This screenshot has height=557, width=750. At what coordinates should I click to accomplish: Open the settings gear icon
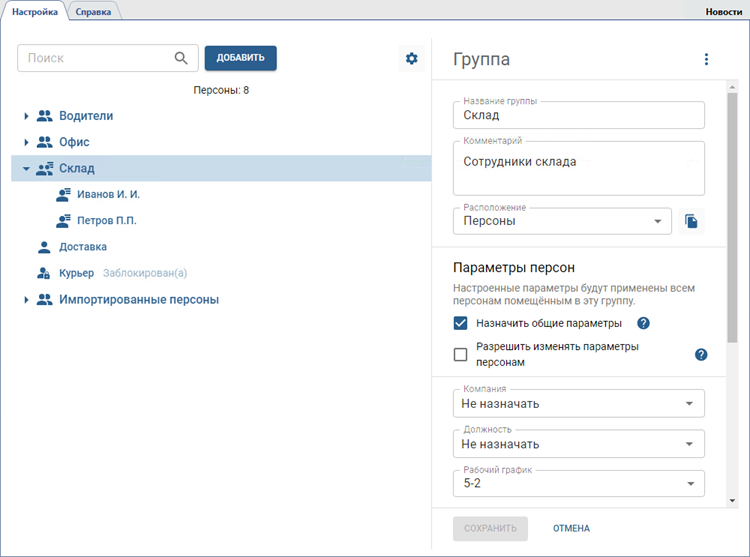coord(411,59)
